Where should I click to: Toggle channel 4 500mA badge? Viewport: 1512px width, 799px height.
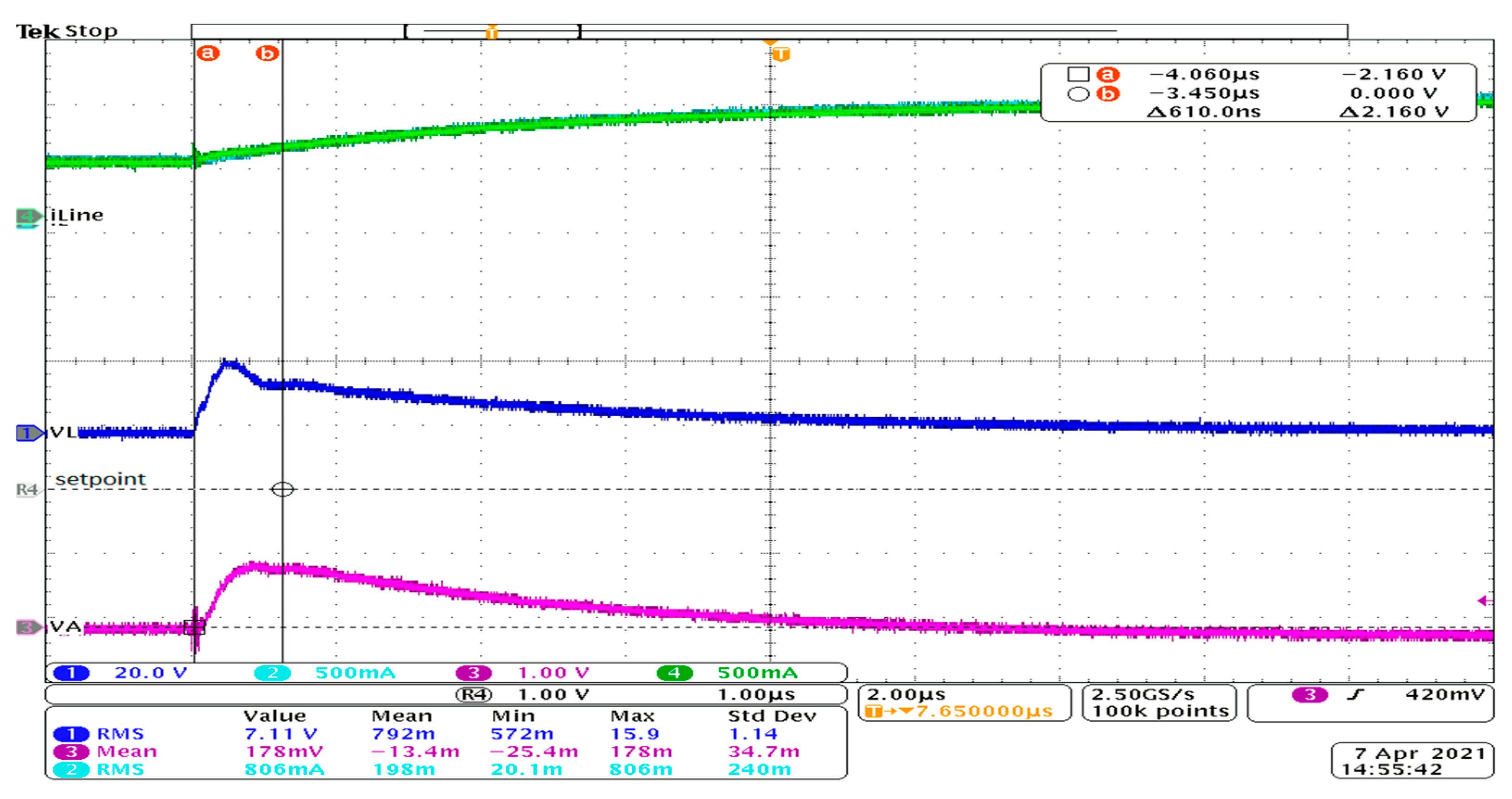[674, 673]
